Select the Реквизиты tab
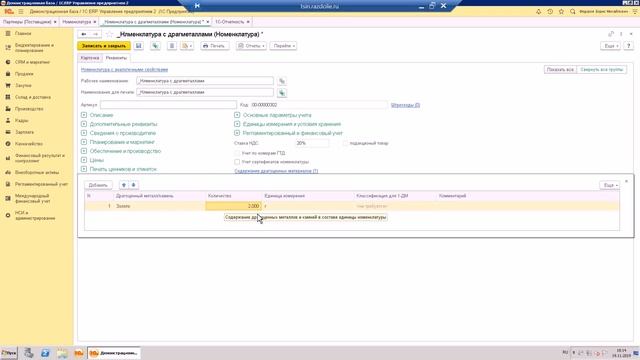 116,58
